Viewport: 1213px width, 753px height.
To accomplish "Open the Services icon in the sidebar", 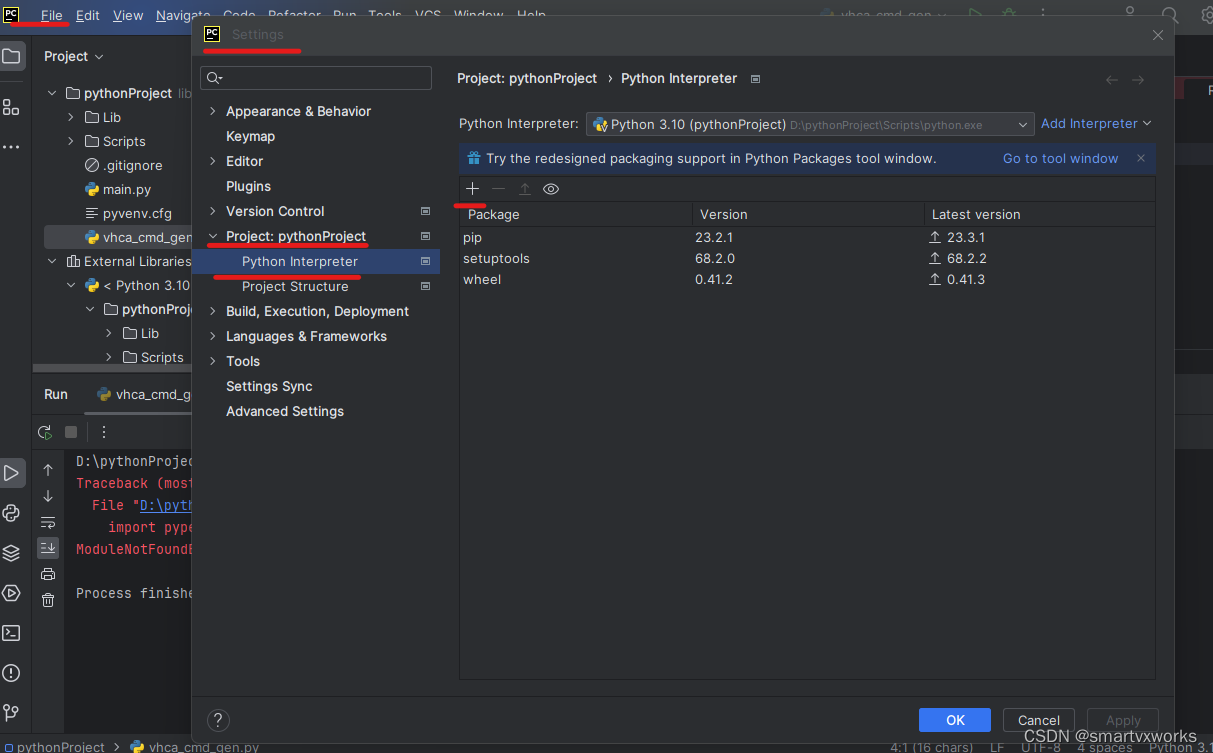I will pyautogui.click(x=11, y=593).
